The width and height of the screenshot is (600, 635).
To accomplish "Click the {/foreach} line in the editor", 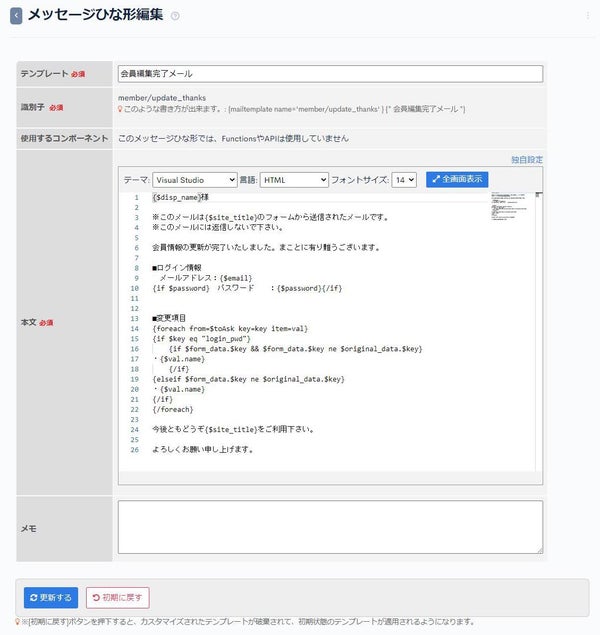I will tap(173, 409).
